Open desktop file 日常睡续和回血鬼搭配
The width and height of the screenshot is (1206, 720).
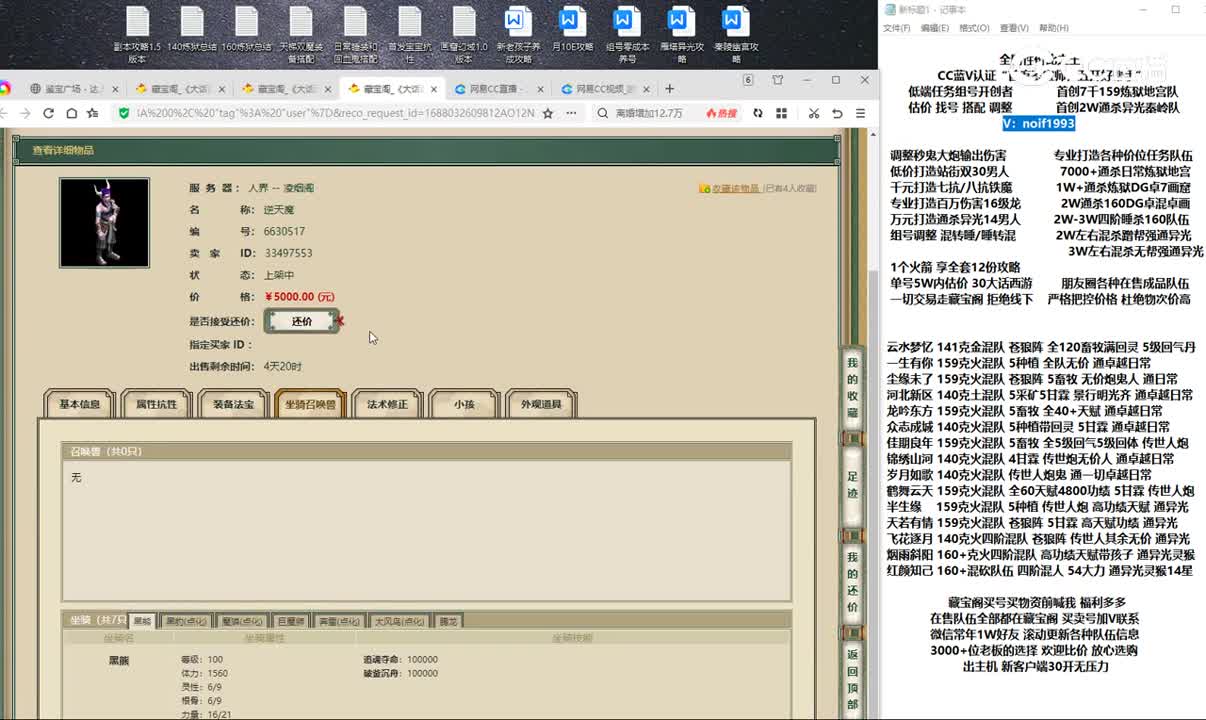355,35
